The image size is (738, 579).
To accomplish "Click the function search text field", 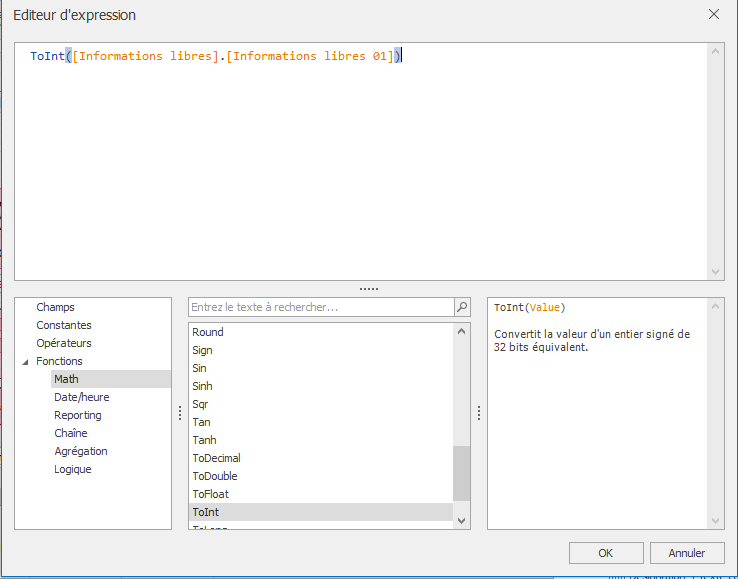I will (x=320, y=308).
